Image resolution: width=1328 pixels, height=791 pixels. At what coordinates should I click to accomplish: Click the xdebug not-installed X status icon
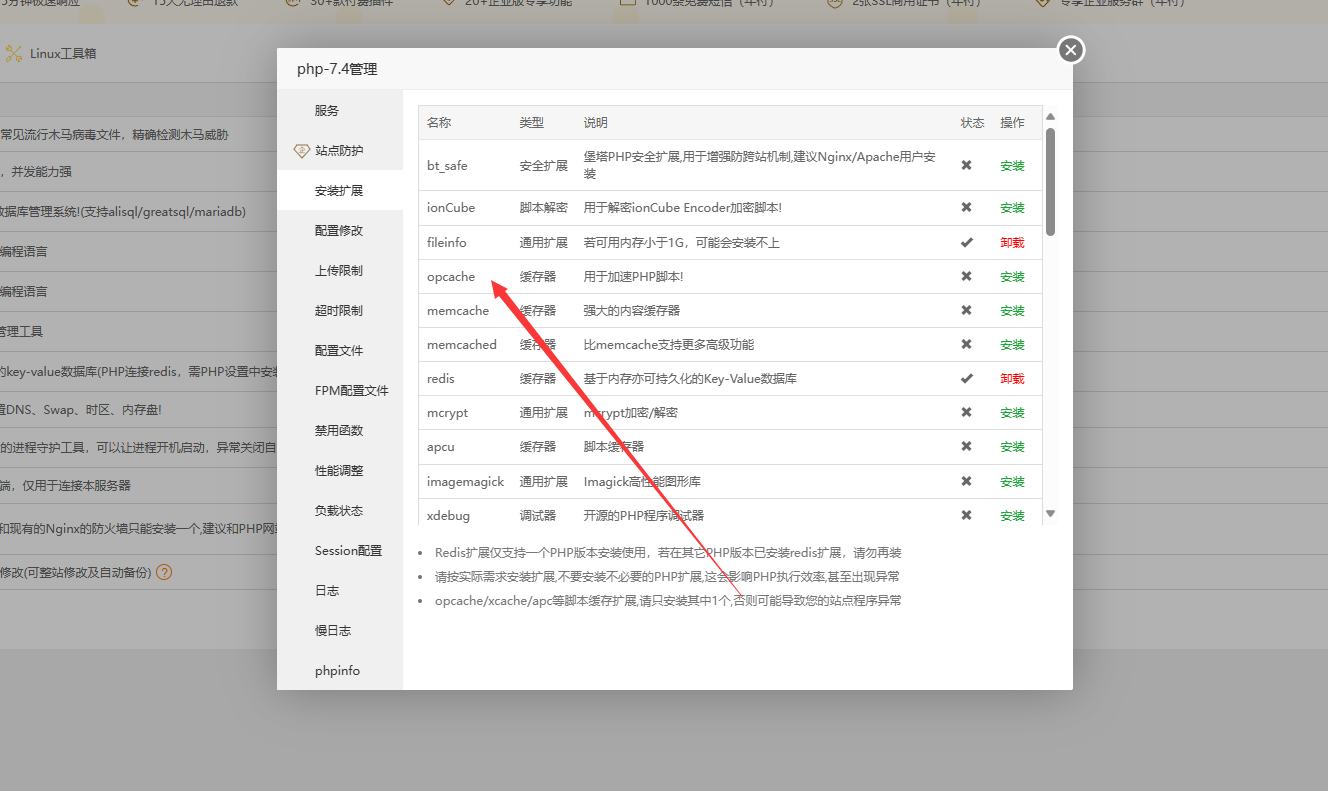[x=966, y=515]
